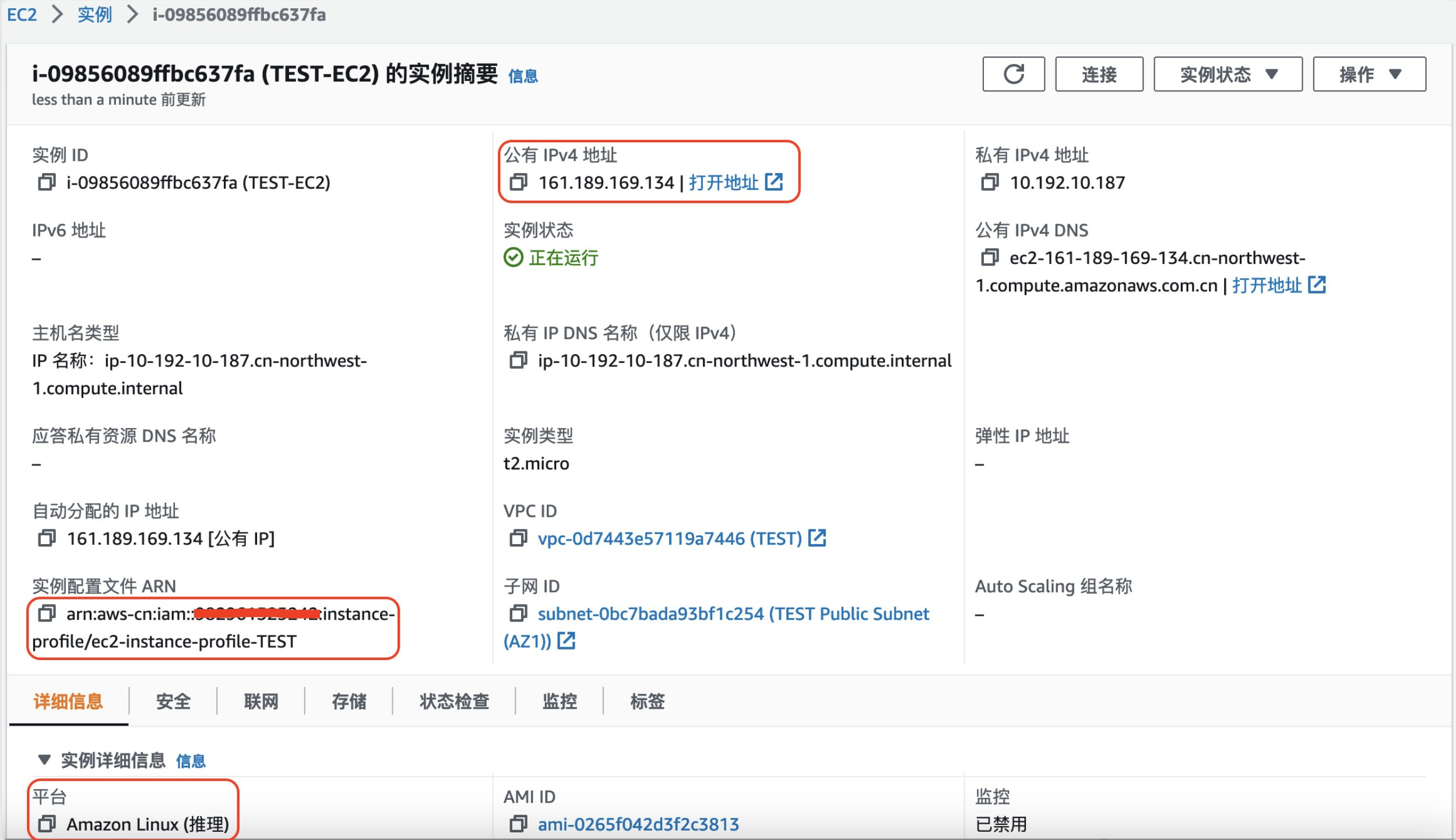The width and height of the screenshot is (1456, 840).
Task: Copy the VPC ID value
Action: tap(518, 538)
